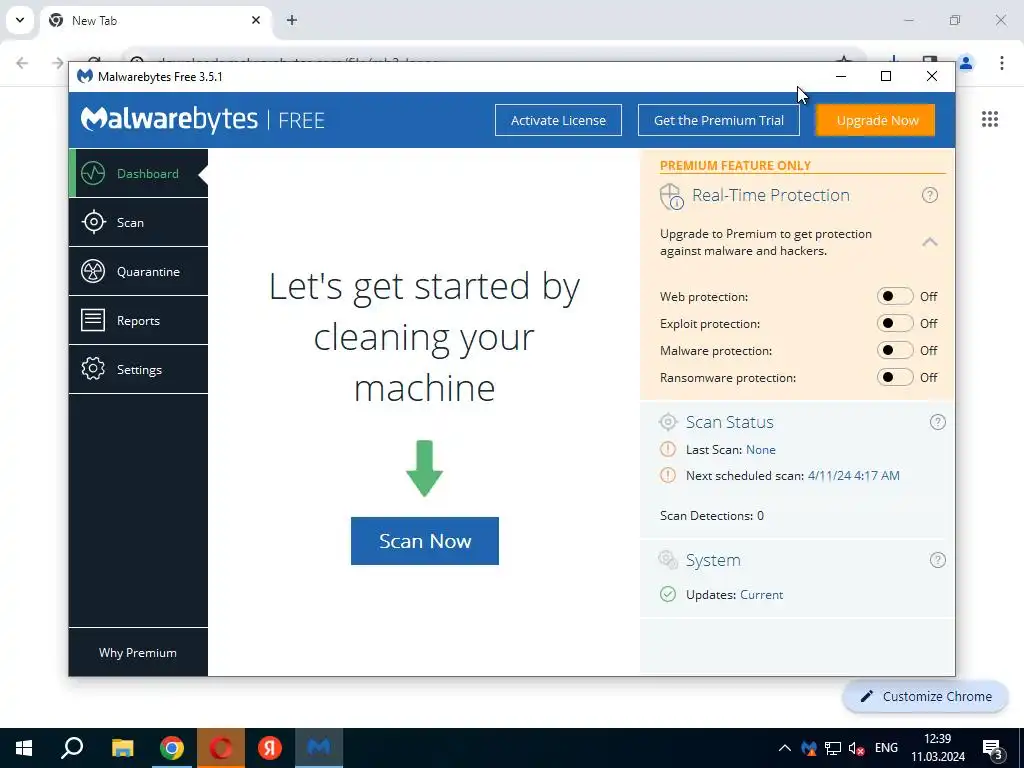Open File Explorer from taskbar
Image resolution: width=1024 pixels, height=768 pixels.
click(x=122, y=748)
